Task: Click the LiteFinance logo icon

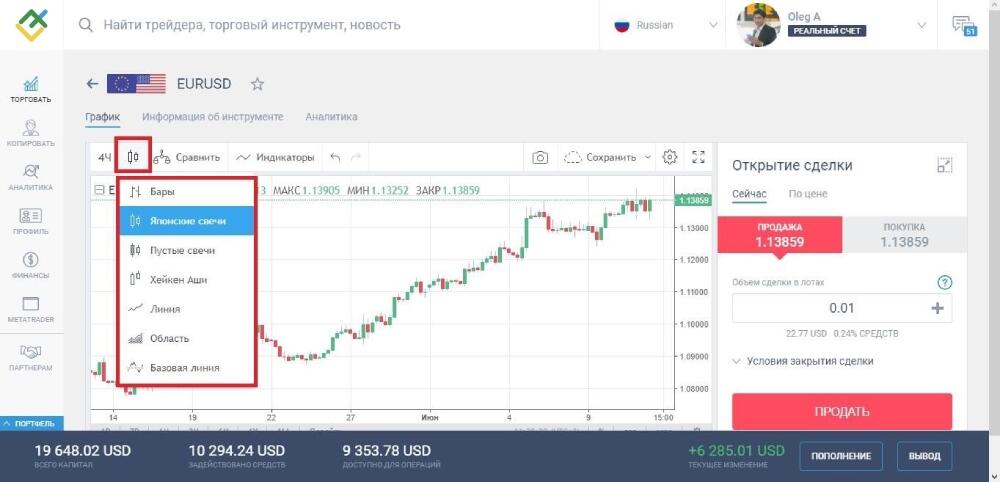Action: coord(31,25)
